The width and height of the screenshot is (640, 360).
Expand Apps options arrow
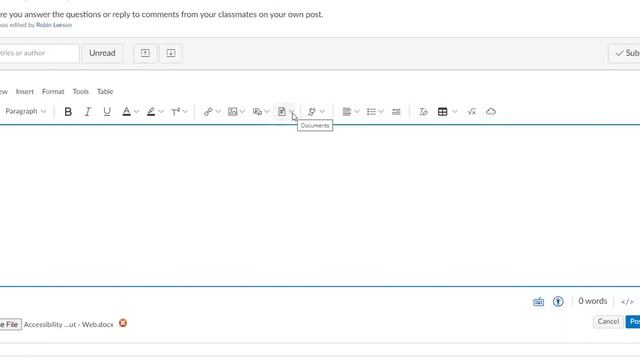pyautogui.click(x=322, y=111)
